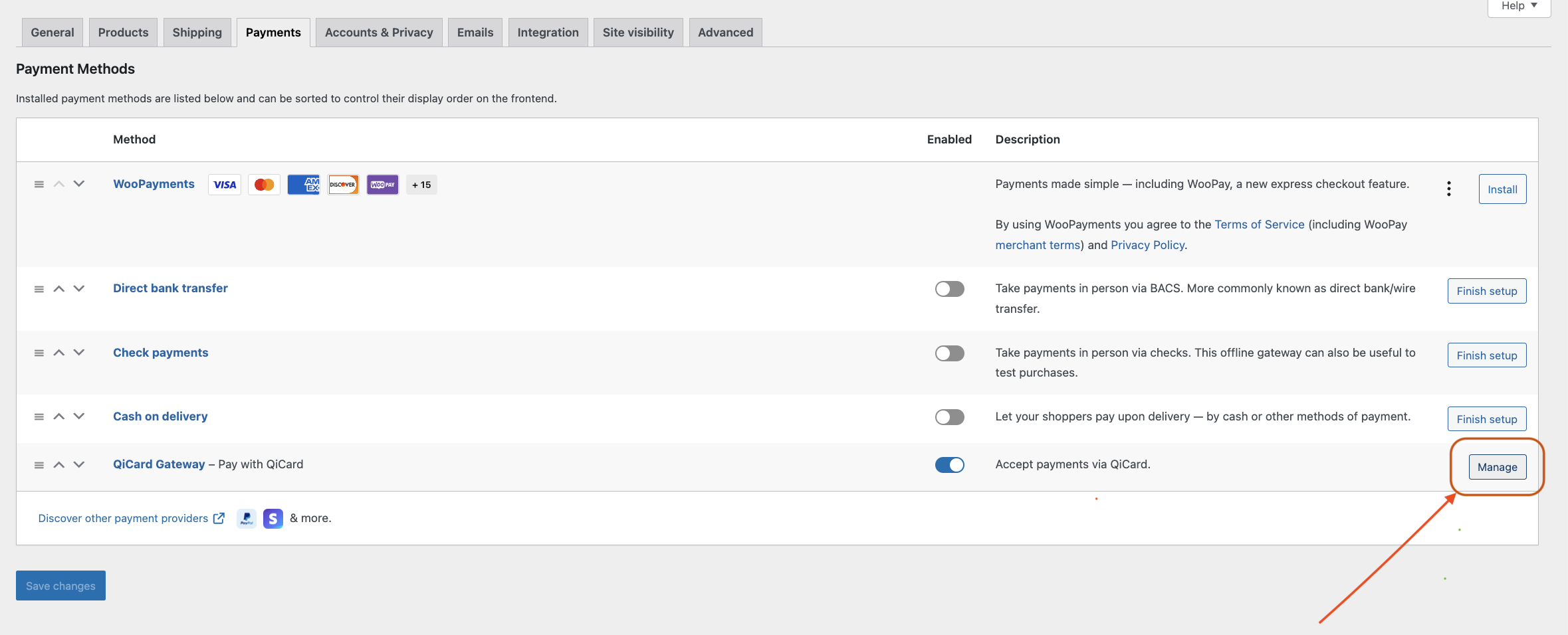Screen dimensions: 1568x635
Task: Click the Method column header
Action: (134, 139)
